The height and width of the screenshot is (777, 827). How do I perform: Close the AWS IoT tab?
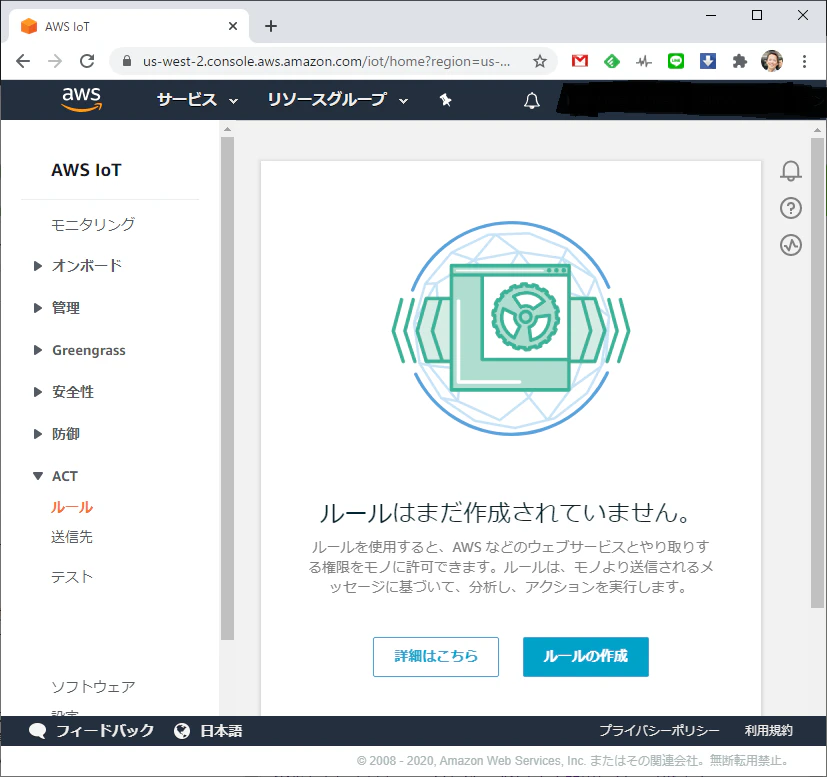(233, 26)
